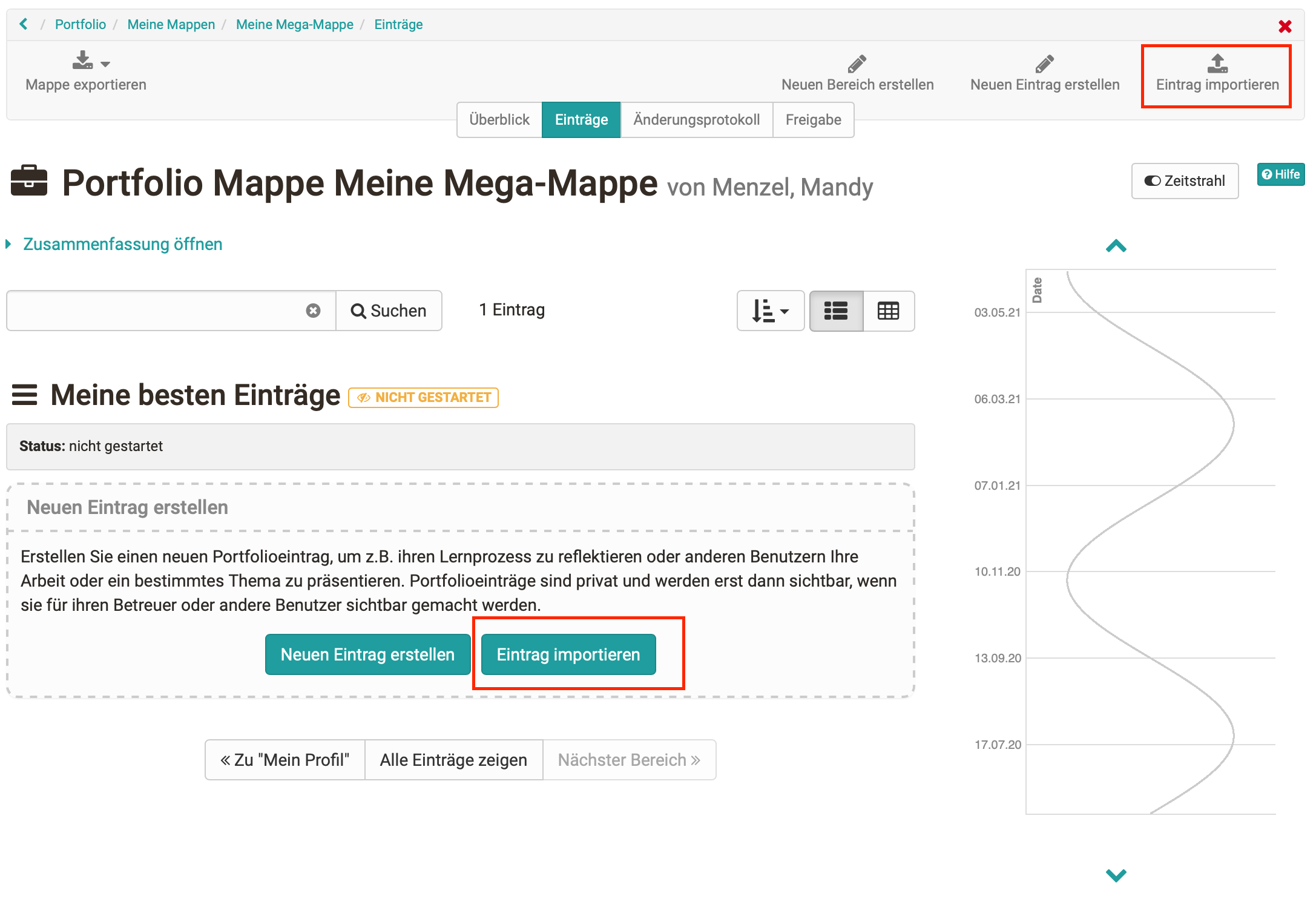Image resolution: width=1316 pixels, height=919 pixels.
Task: Click the Neuen Eintrag erstellen pencil icon
Action: [x=1044, y=62]
